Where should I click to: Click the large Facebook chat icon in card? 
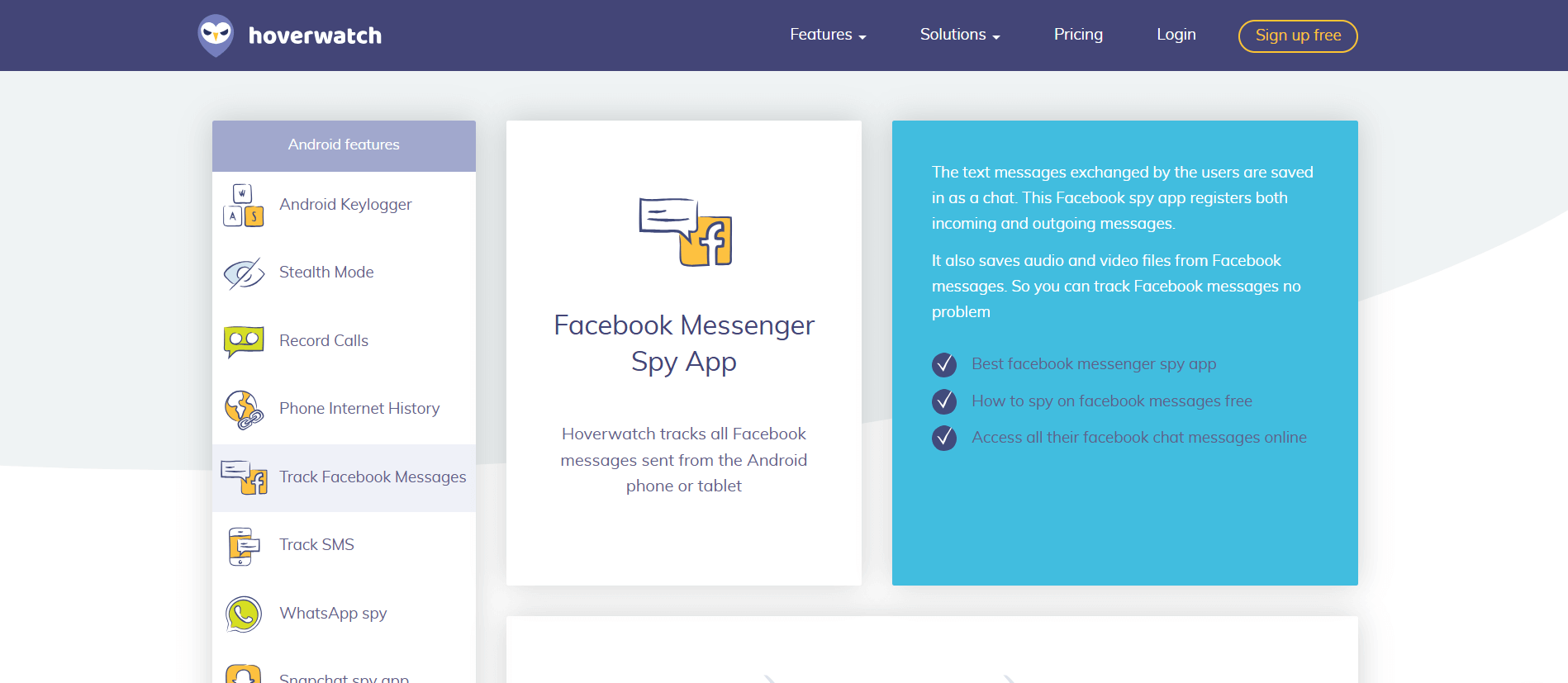pyautogui.click(x=685, y=232)
